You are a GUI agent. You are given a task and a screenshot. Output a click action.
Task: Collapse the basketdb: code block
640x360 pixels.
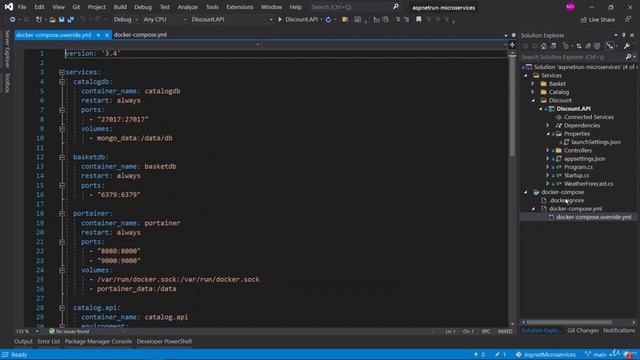pos(62,157)
